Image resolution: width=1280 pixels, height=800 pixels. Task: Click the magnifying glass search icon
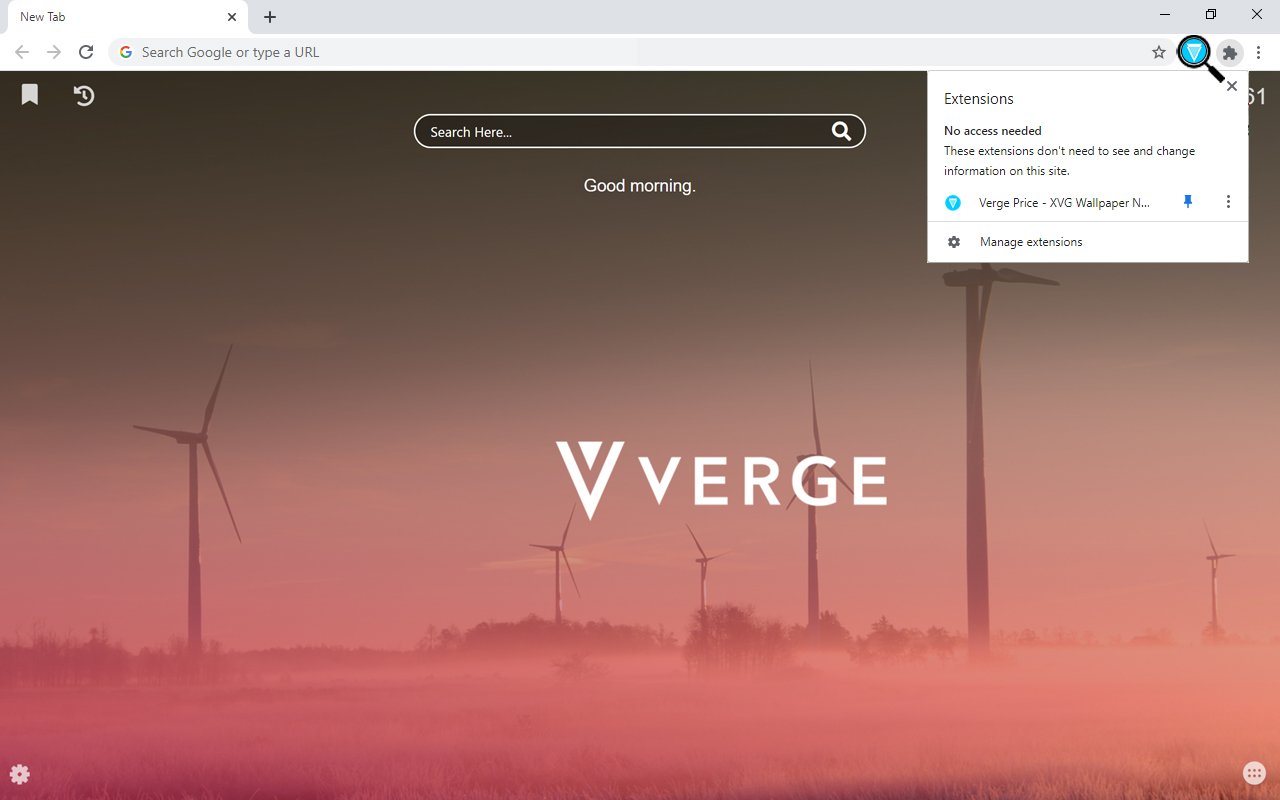[841, 131]
